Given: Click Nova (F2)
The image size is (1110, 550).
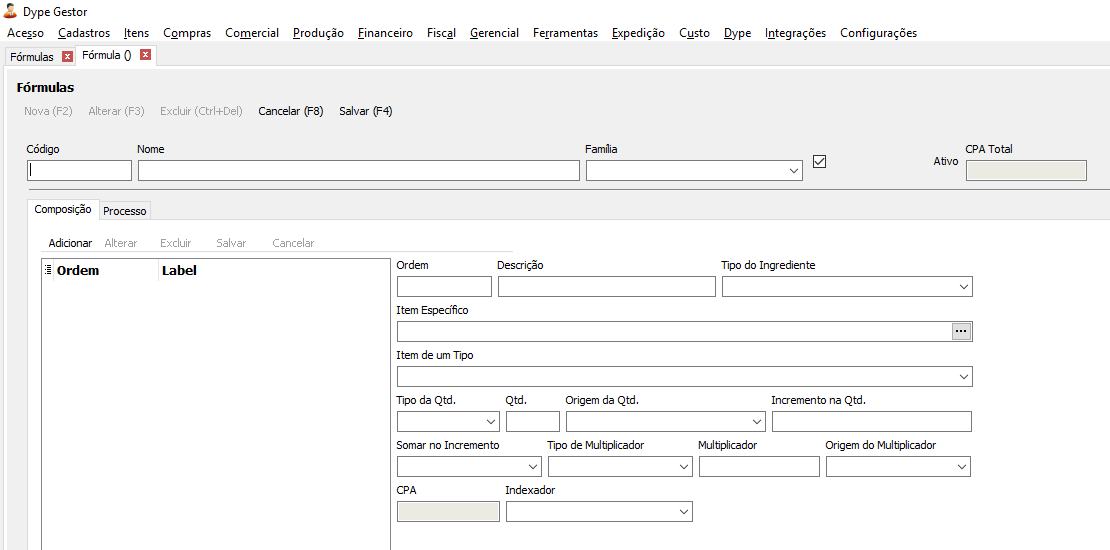Looking at the screenshot, I should click(x=48, y=111).
